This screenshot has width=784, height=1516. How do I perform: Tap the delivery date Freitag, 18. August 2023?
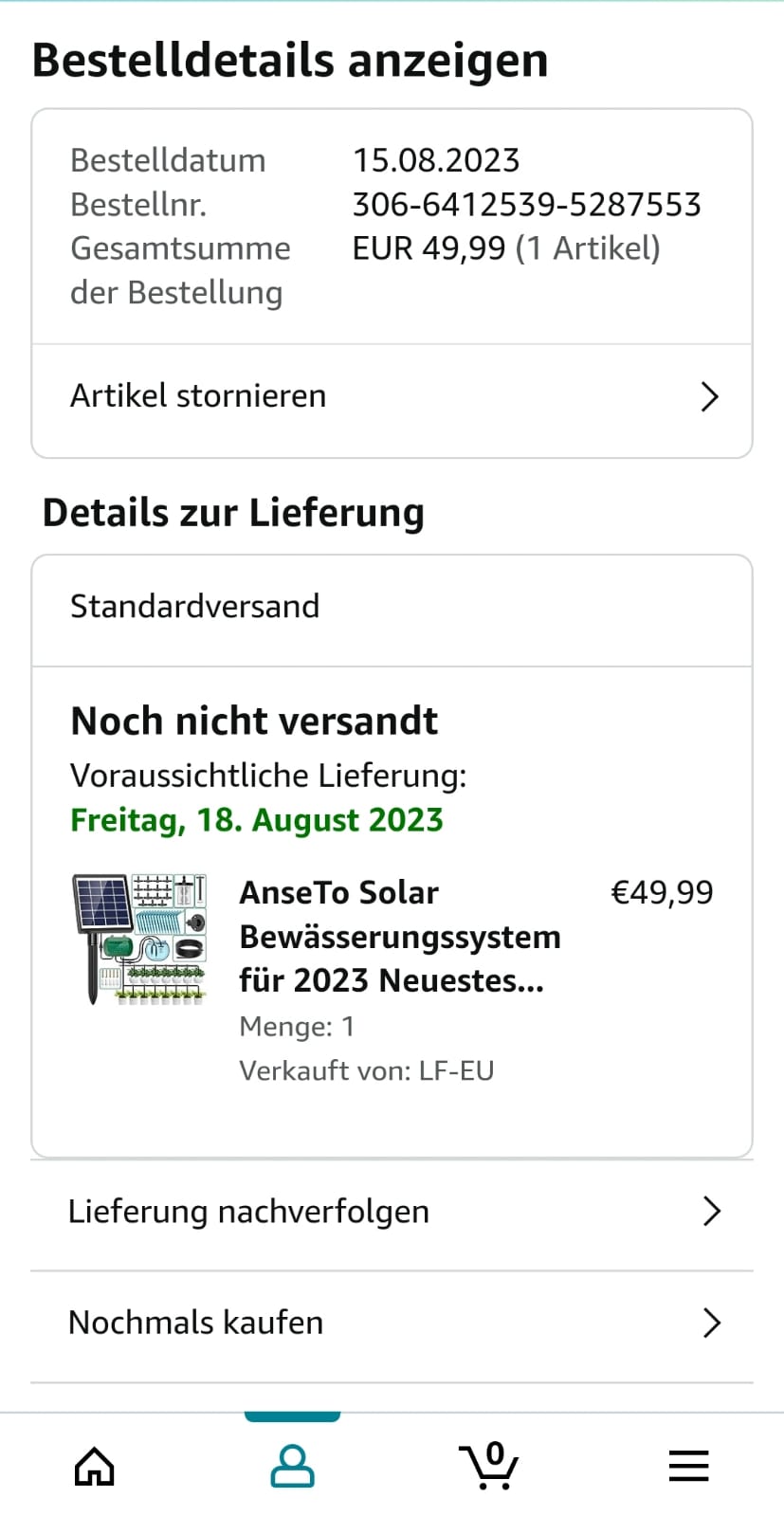pos(257,820)
